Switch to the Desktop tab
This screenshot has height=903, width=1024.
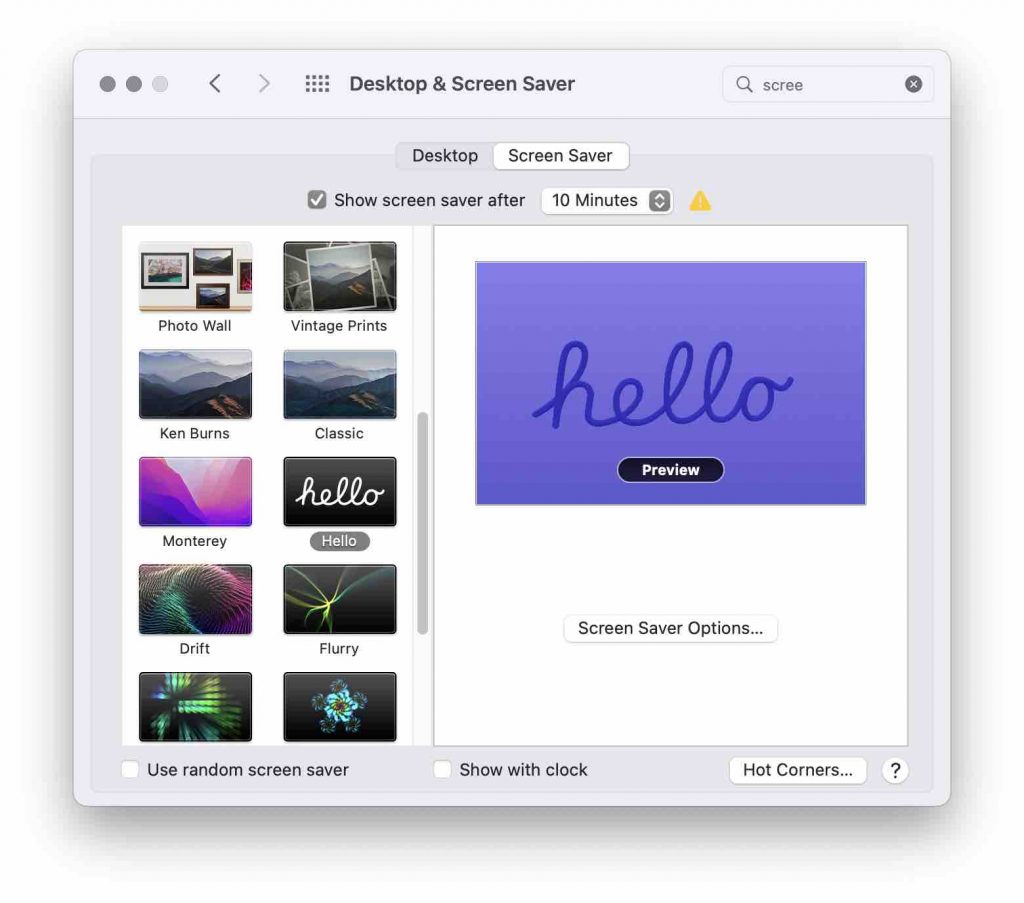pyautogui.click(x=445, y=156)
